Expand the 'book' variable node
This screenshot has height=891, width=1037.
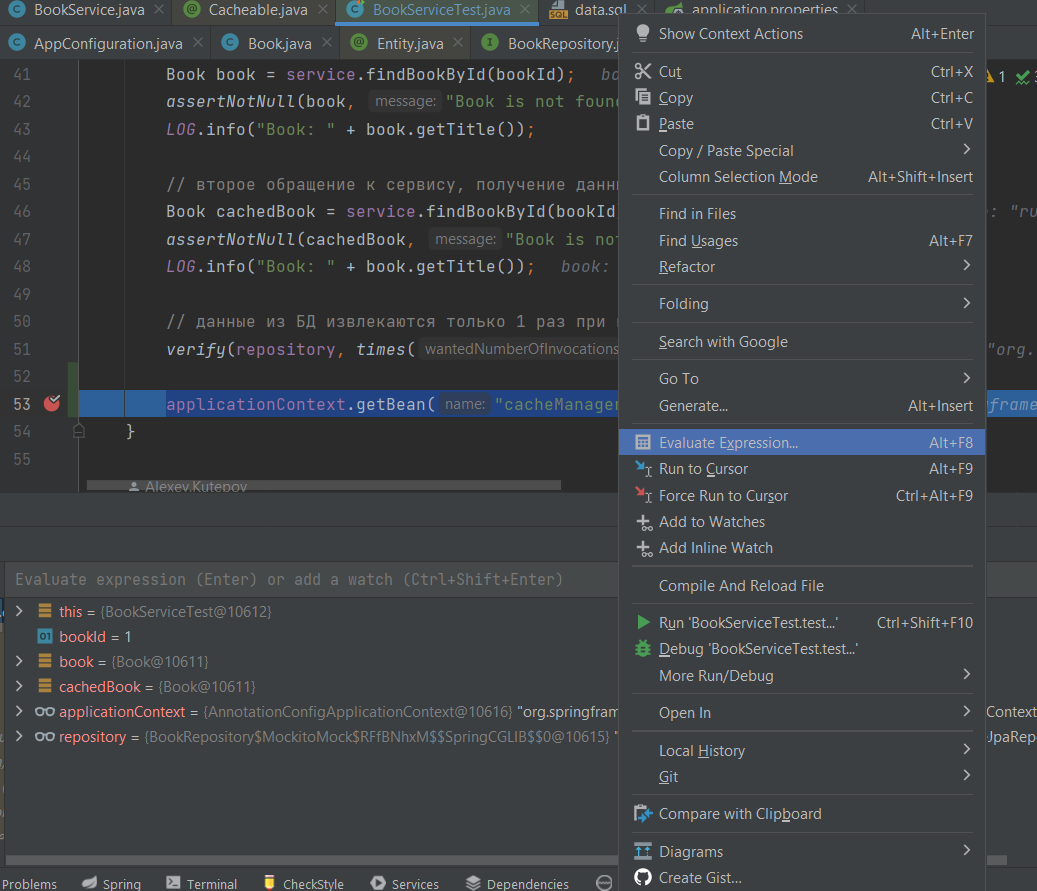click(19, 661)
